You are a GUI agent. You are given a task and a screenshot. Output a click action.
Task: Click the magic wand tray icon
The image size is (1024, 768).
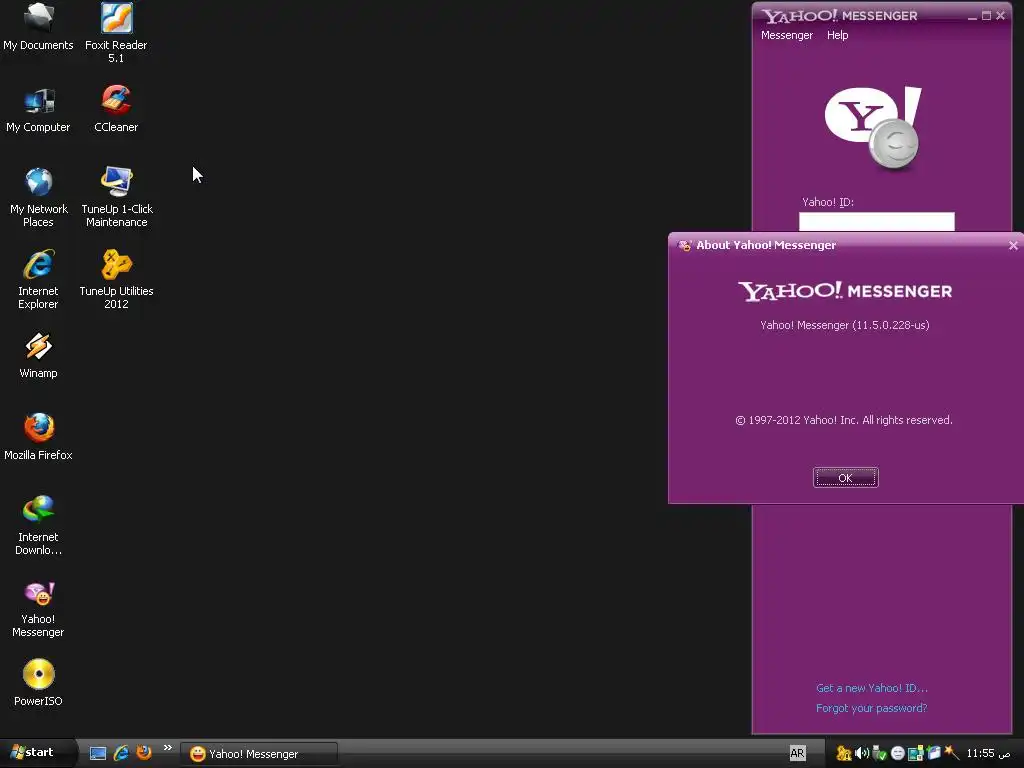[952, 753]
